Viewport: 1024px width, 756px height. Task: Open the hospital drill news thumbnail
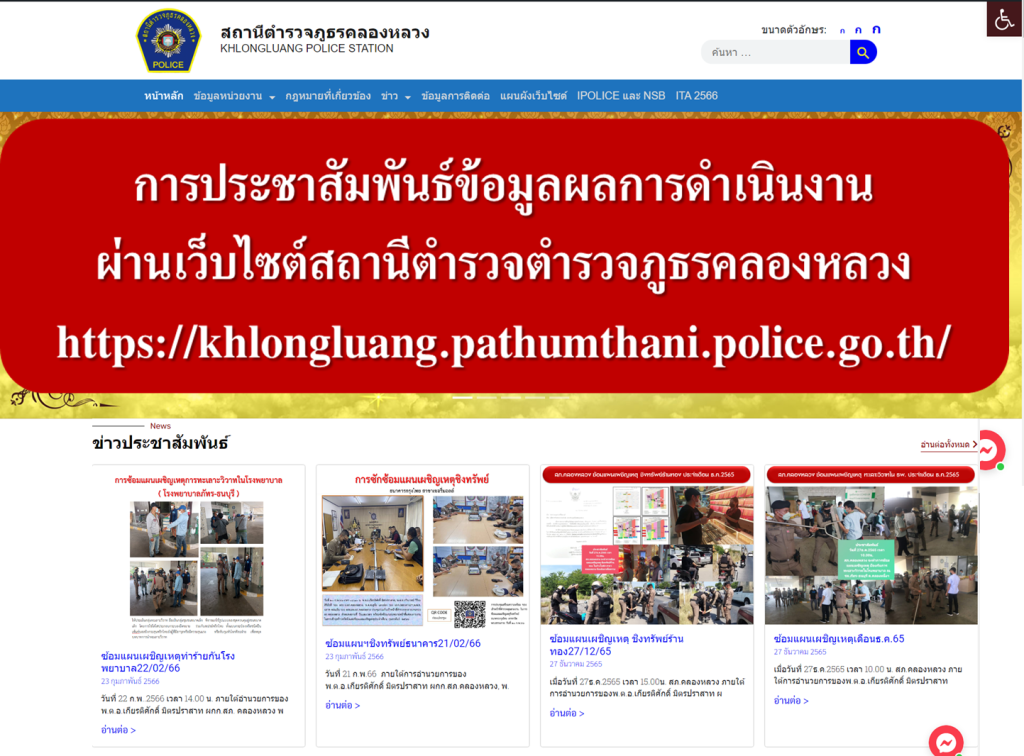(198, 554)
